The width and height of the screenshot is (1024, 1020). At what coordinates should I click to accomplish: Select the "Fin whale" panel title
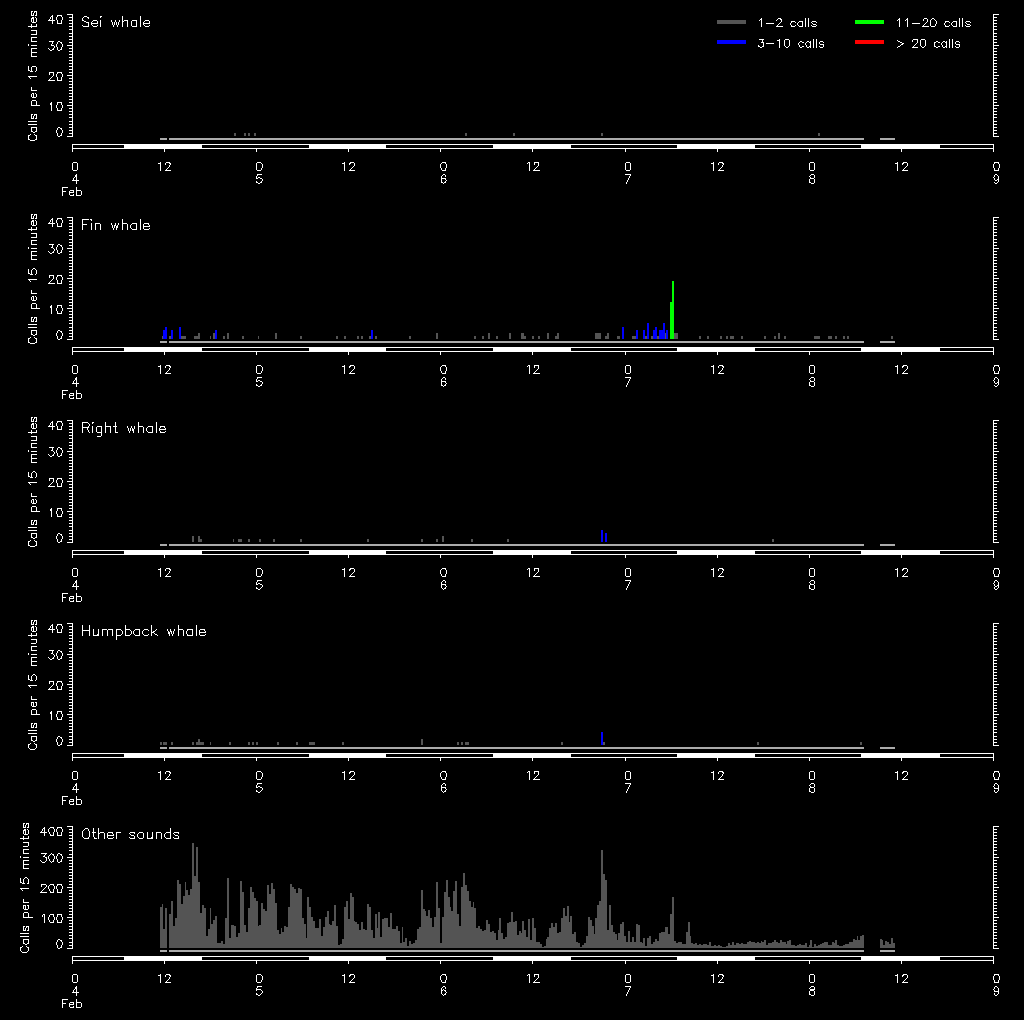116,225
